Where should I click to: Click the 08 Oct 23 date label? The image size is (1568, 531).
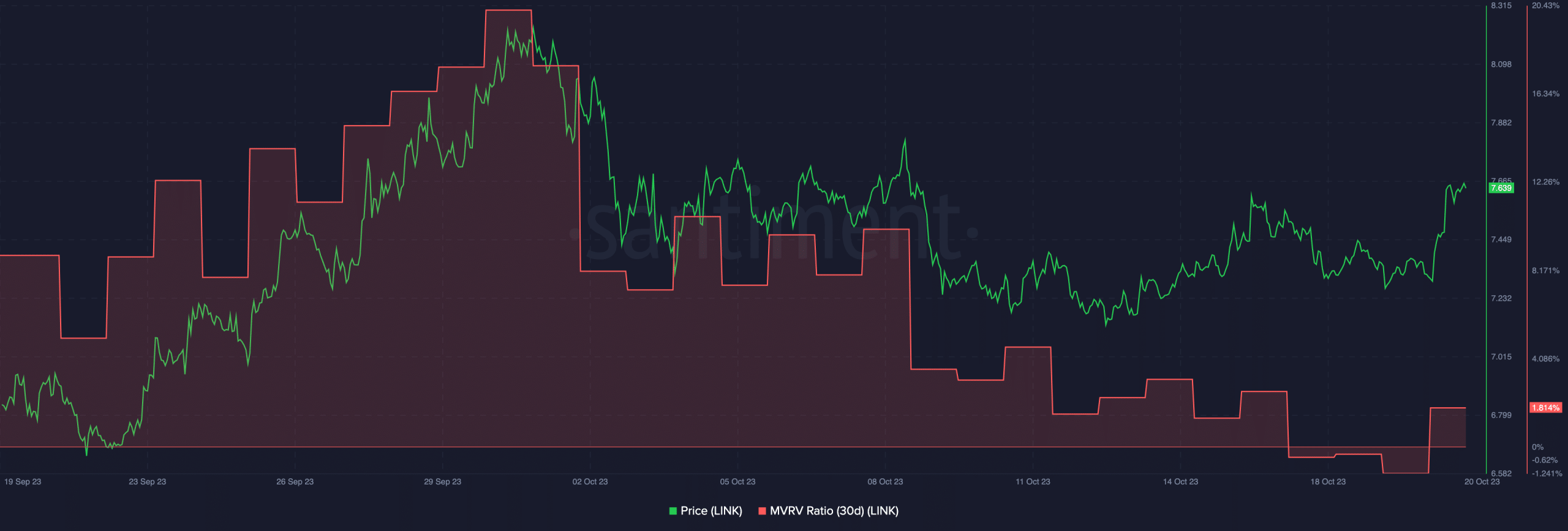(886, 482)
